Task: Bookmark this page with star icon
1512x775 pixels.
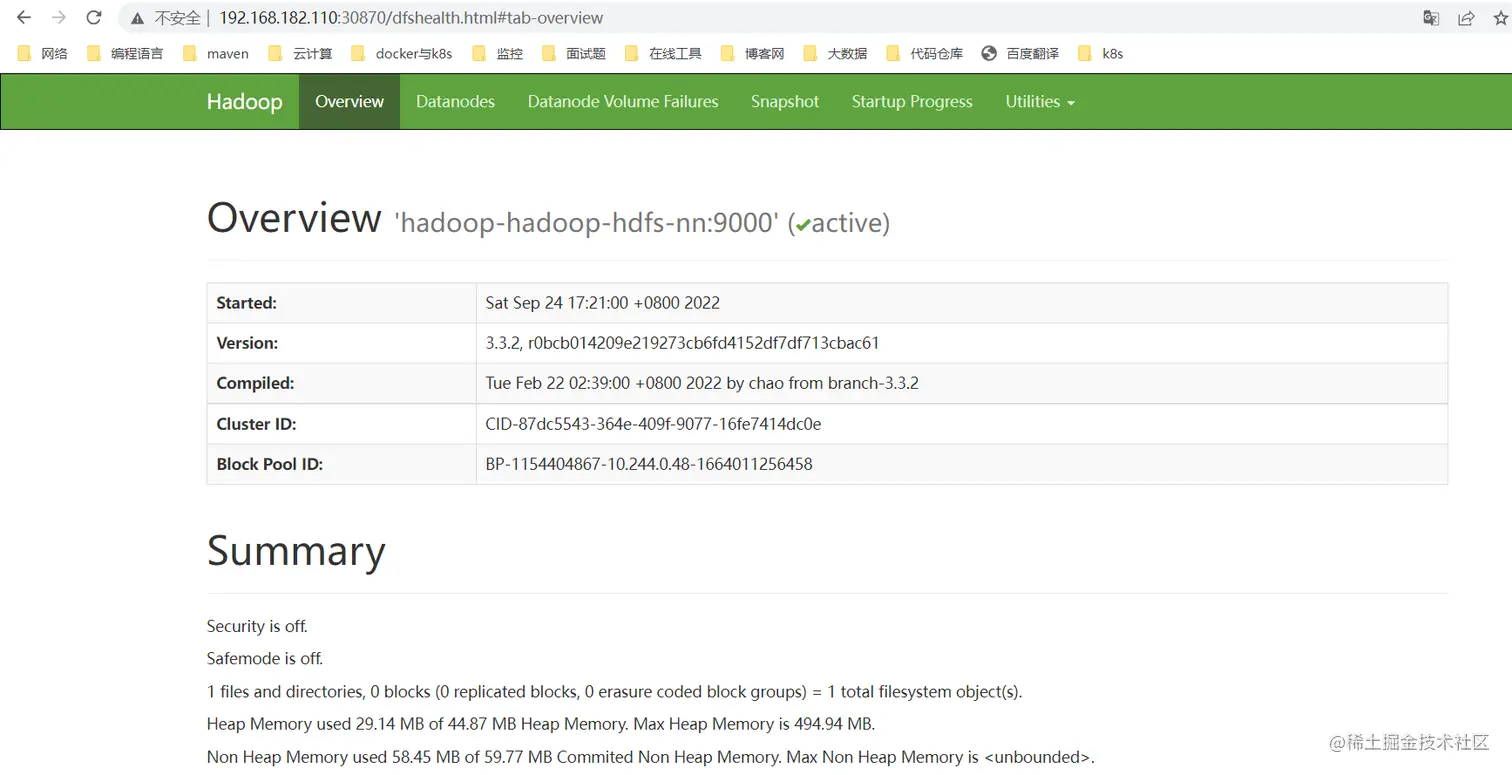Action: click(1500, 18)
